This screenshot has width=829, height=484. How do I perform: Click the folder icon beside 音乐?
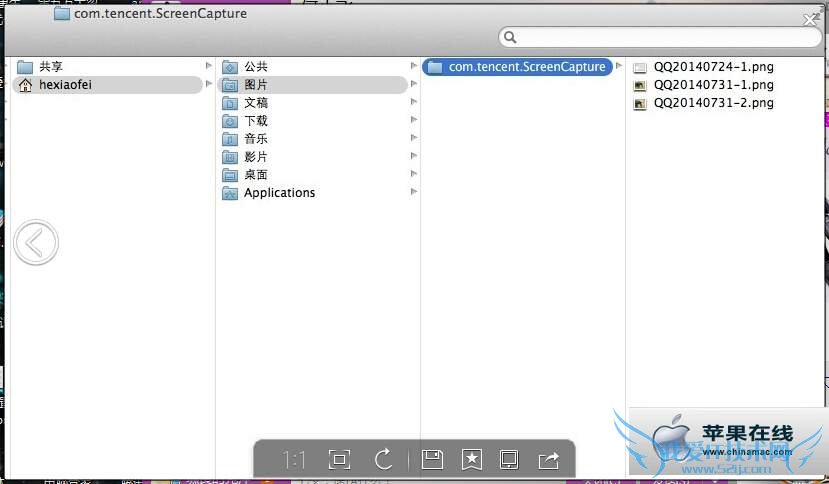pos(230,139)
